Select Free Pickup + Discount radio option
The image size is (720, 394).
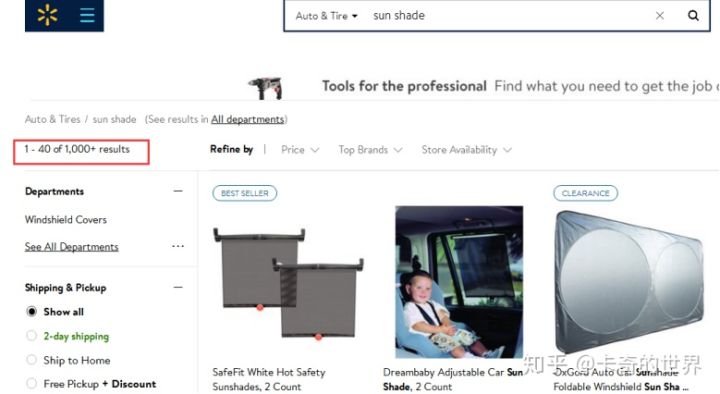point(31,383)
